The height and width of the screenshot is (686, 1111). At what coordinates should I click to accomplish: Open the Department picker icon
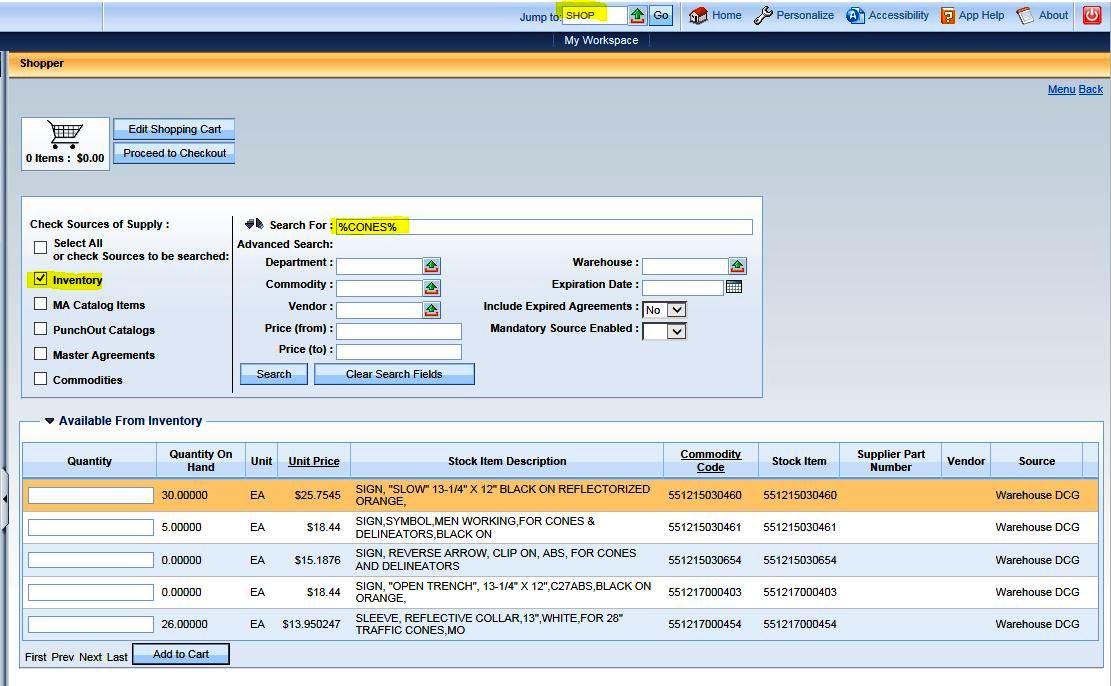(431, 265)
